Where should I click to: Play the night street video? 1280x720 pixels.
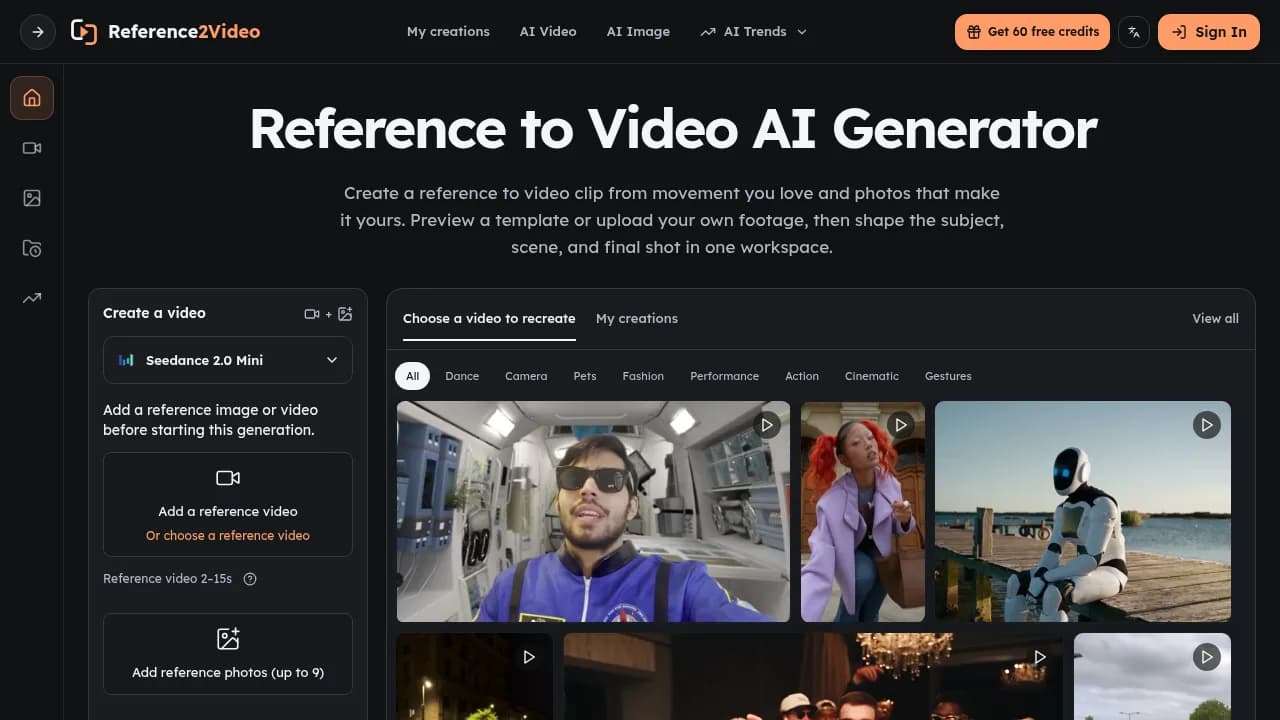click(529, 657)
